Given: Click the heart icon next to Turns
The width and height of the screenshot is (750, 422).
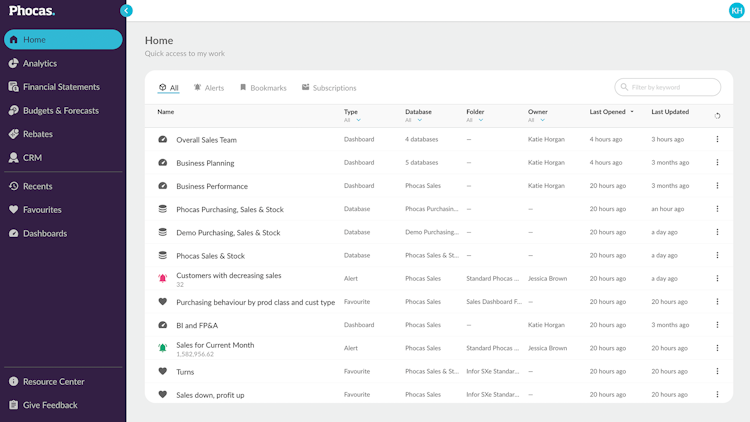Looking at the screenshot, I should pos(163,372).
